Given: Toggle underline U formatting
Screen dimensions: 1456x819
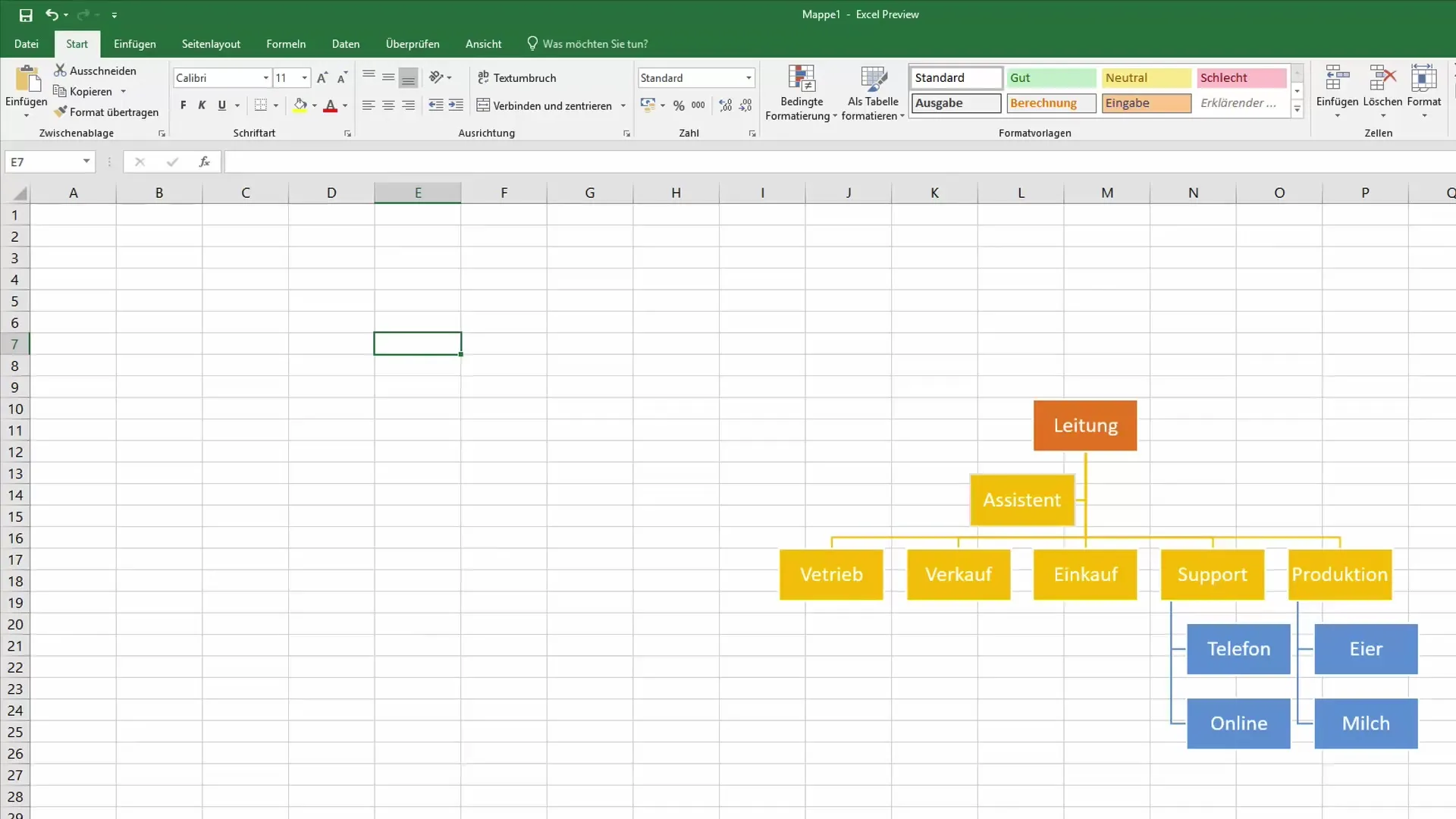Looking at the screenshot, I should pyautogui.click(x=221, y=105).
